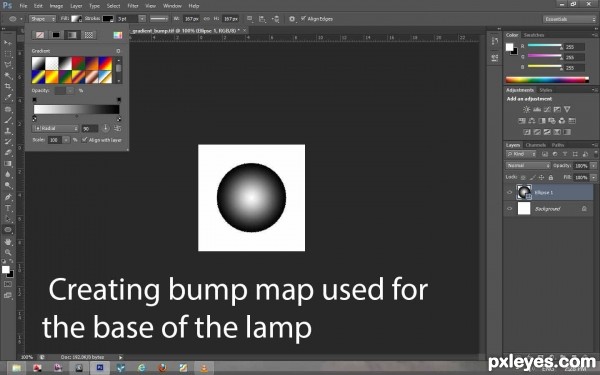Viewport: 600px width, 375px height.
Task: Open gradient panel gear menu
Action: click(x=118, y=51)
